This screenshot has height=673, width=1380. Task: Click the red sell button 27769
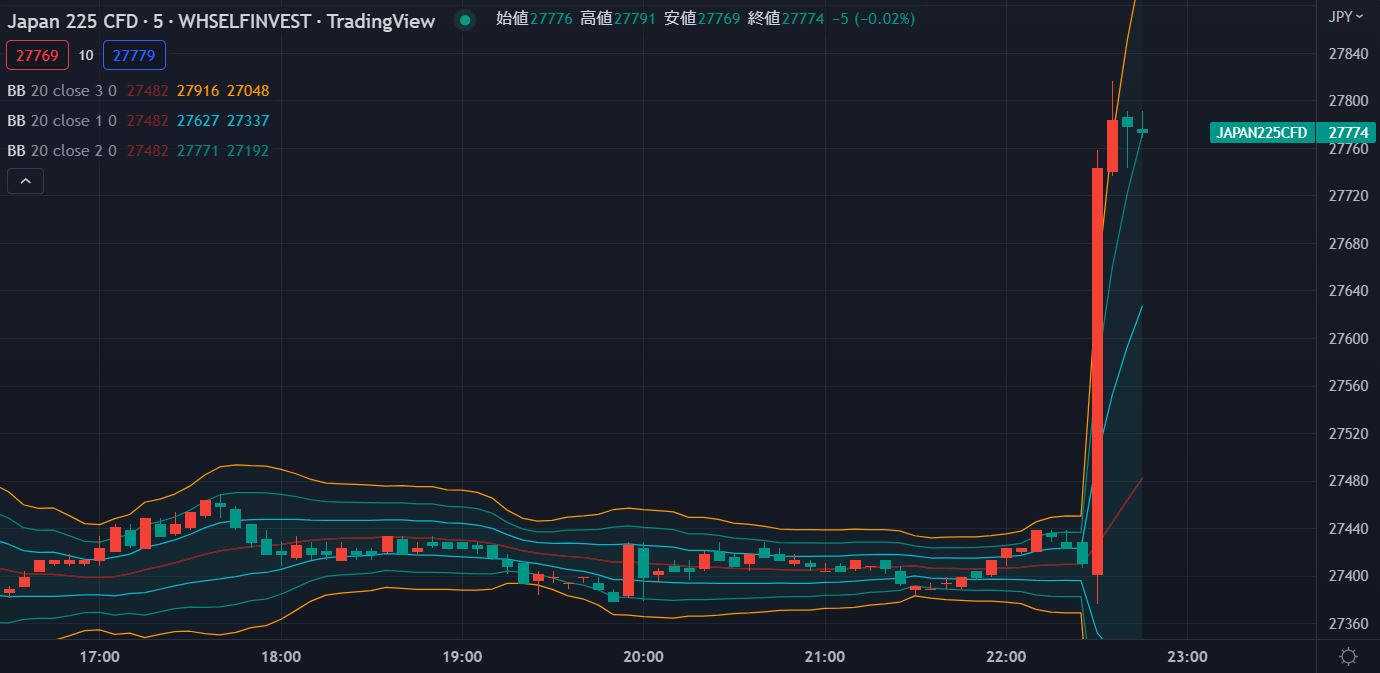[37, 55]
